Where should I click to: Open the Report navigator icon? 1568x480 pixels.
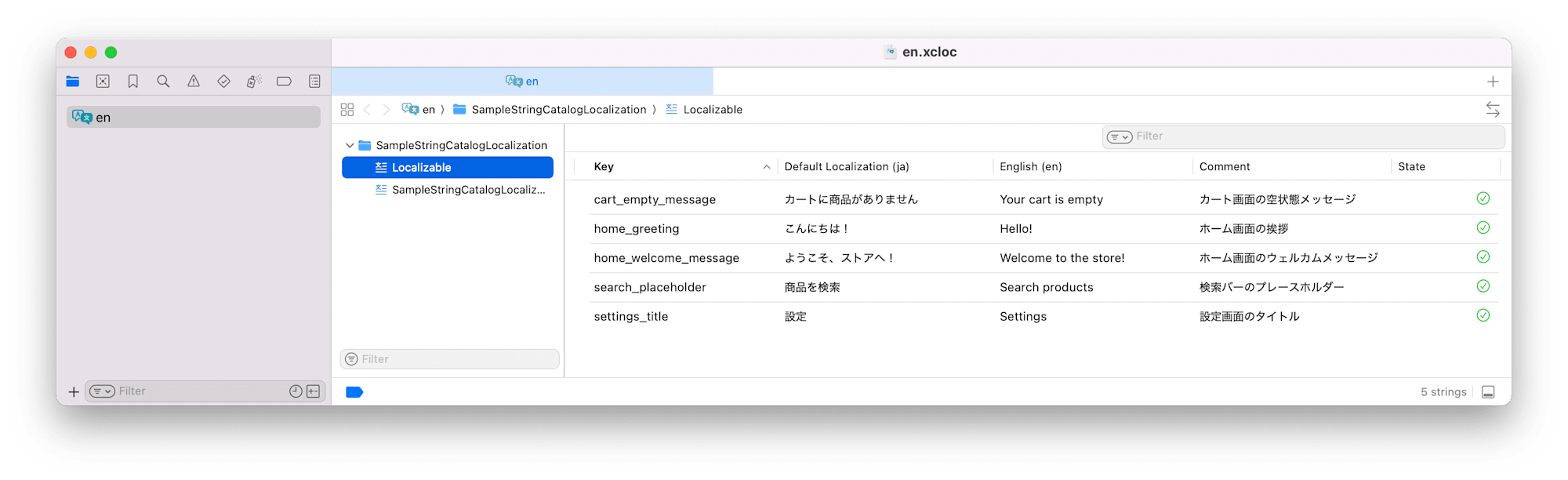point(314,82)
